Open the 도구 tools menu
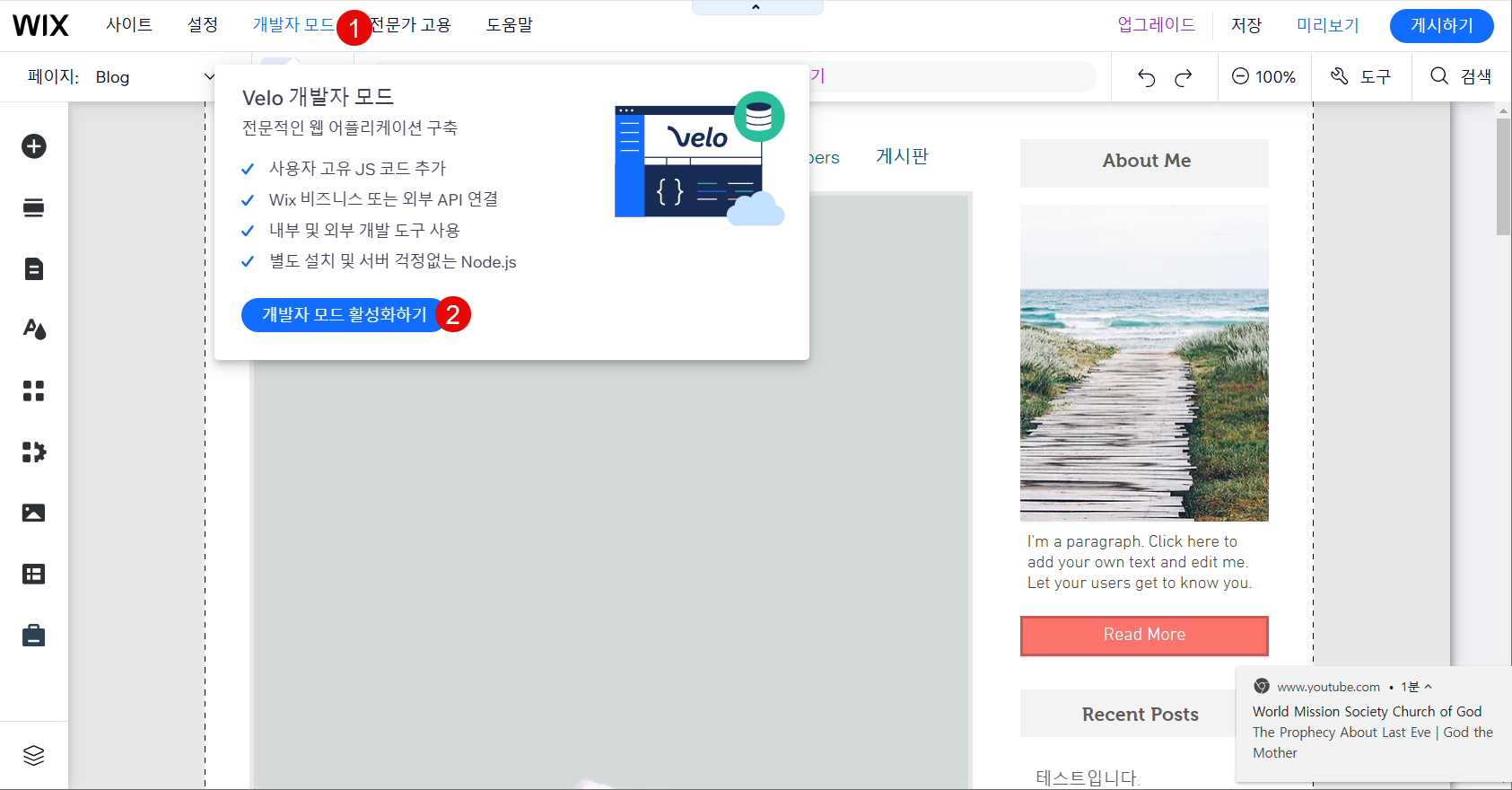 pos(1360,77)
